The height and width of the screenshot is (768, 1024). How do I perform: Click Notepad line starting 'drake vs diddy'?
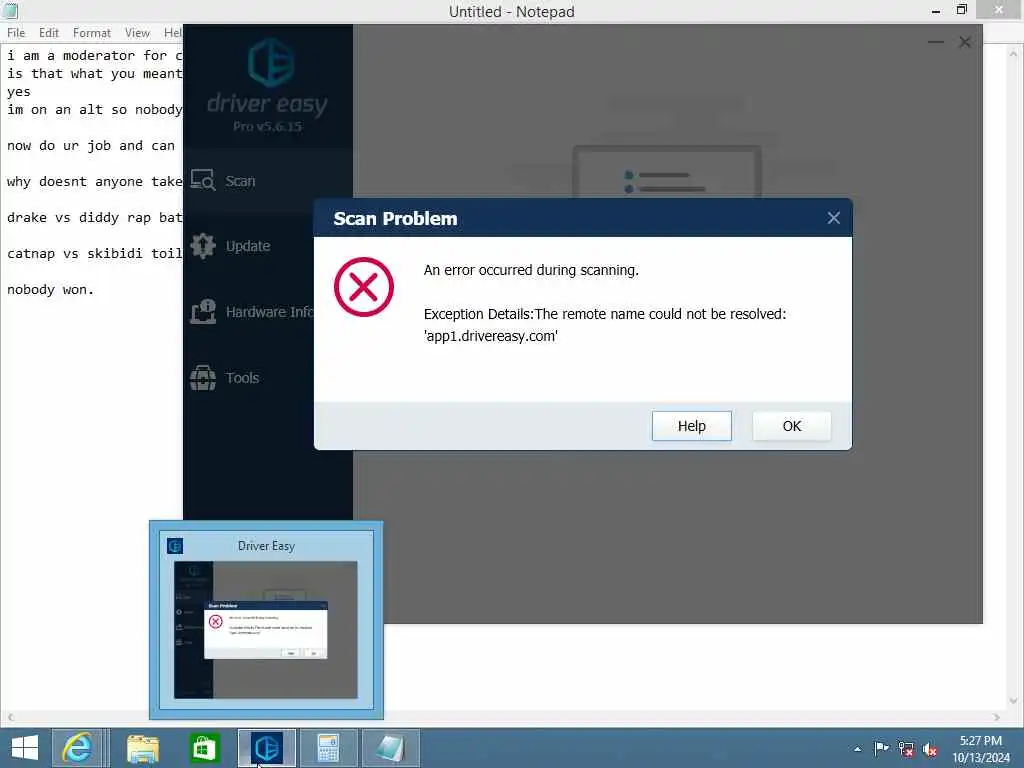95,217
